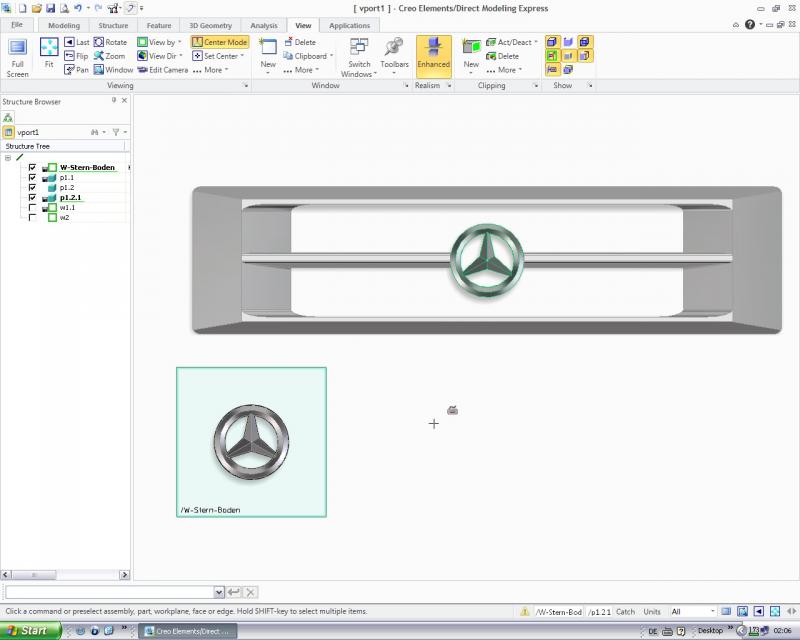Open More in the Clipping group
Screen dimensions: 800x640
pos(504,70)
